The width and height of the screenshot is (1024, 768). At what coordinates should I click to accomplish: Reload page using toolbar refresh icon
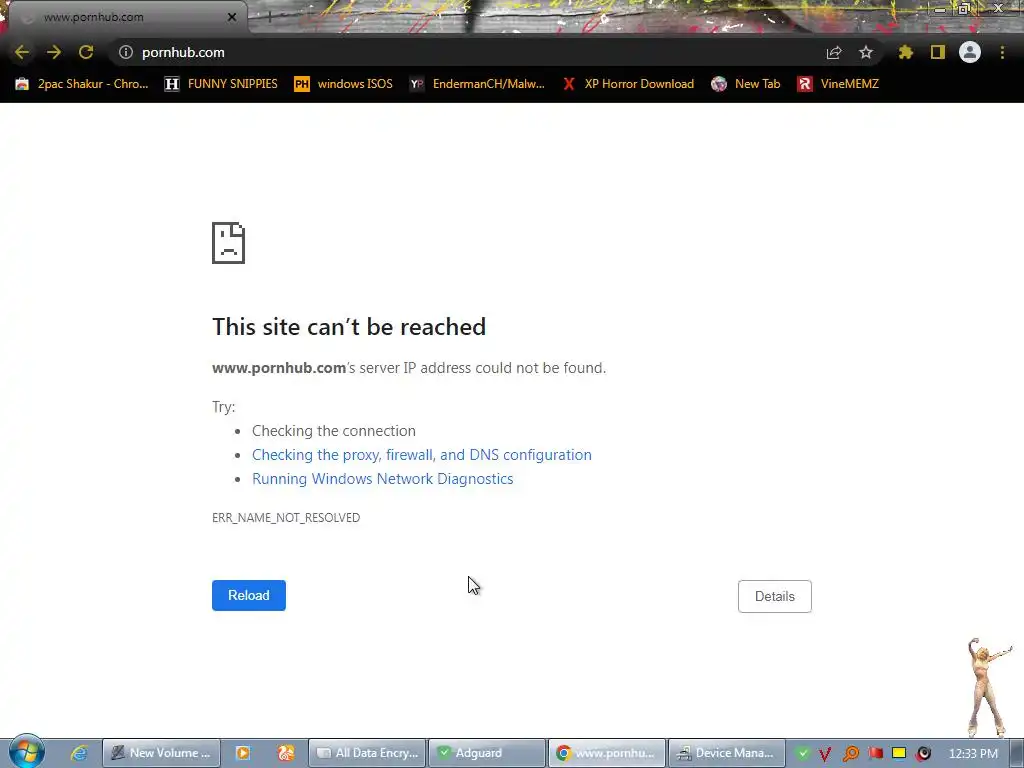coord(86,52)
